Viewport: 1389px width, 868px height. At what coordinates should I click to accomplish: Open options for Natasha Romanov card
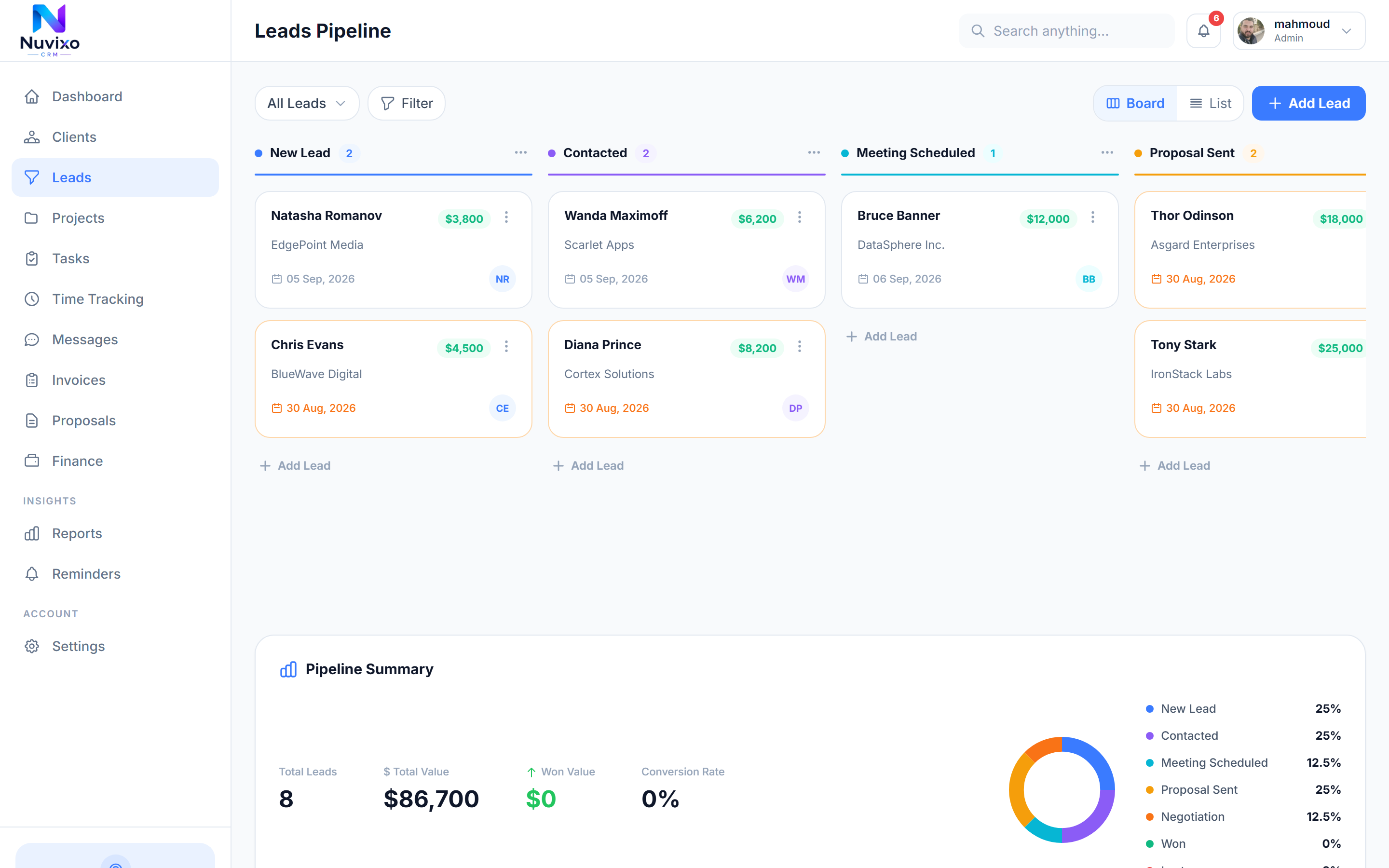click(506, 217)
